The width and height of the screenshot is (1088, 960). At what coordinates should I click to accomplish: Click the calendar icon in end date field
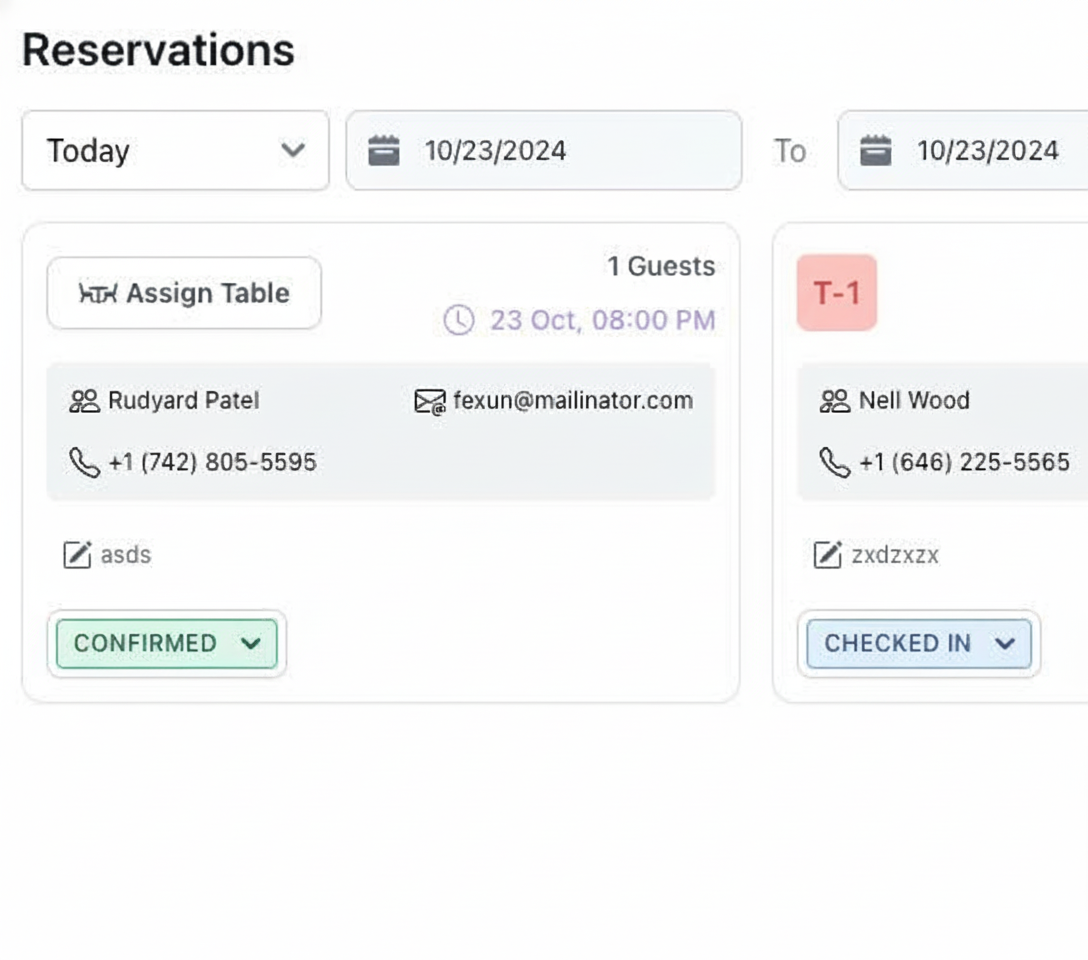(x=876, y=151)
